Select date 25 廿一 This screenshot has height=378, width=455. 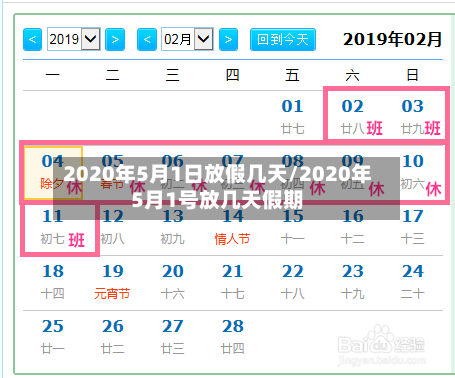[x=53, y=337]
